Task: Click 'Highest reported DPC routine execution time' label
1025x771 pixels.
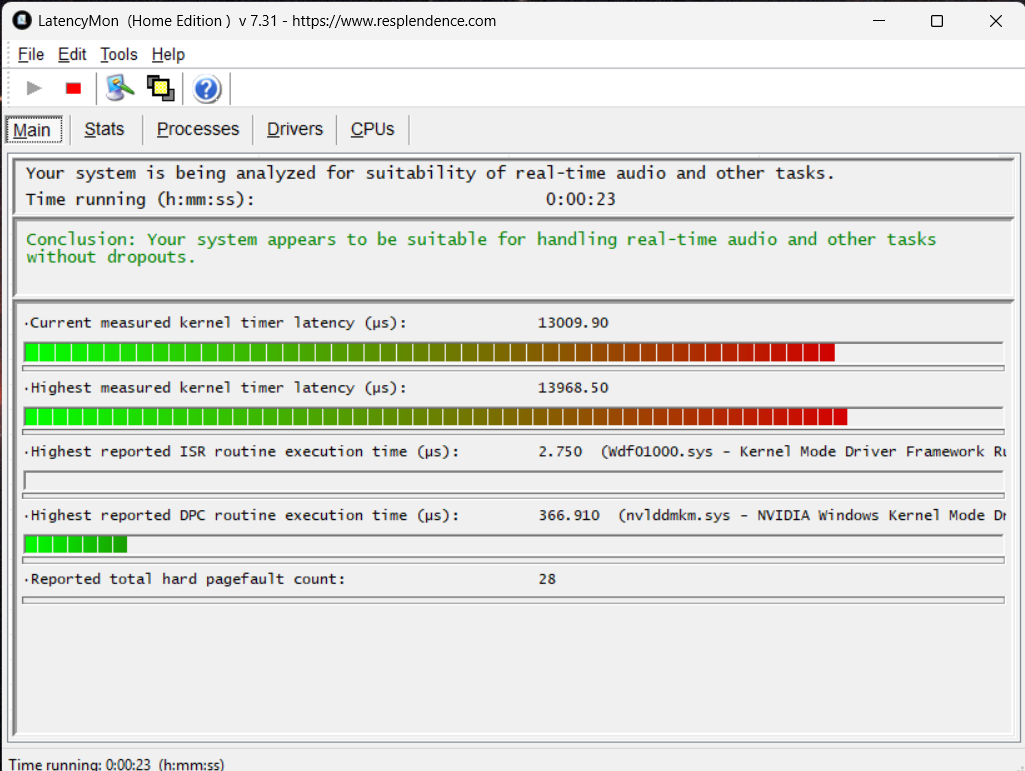Action: (x=244, y=515)
